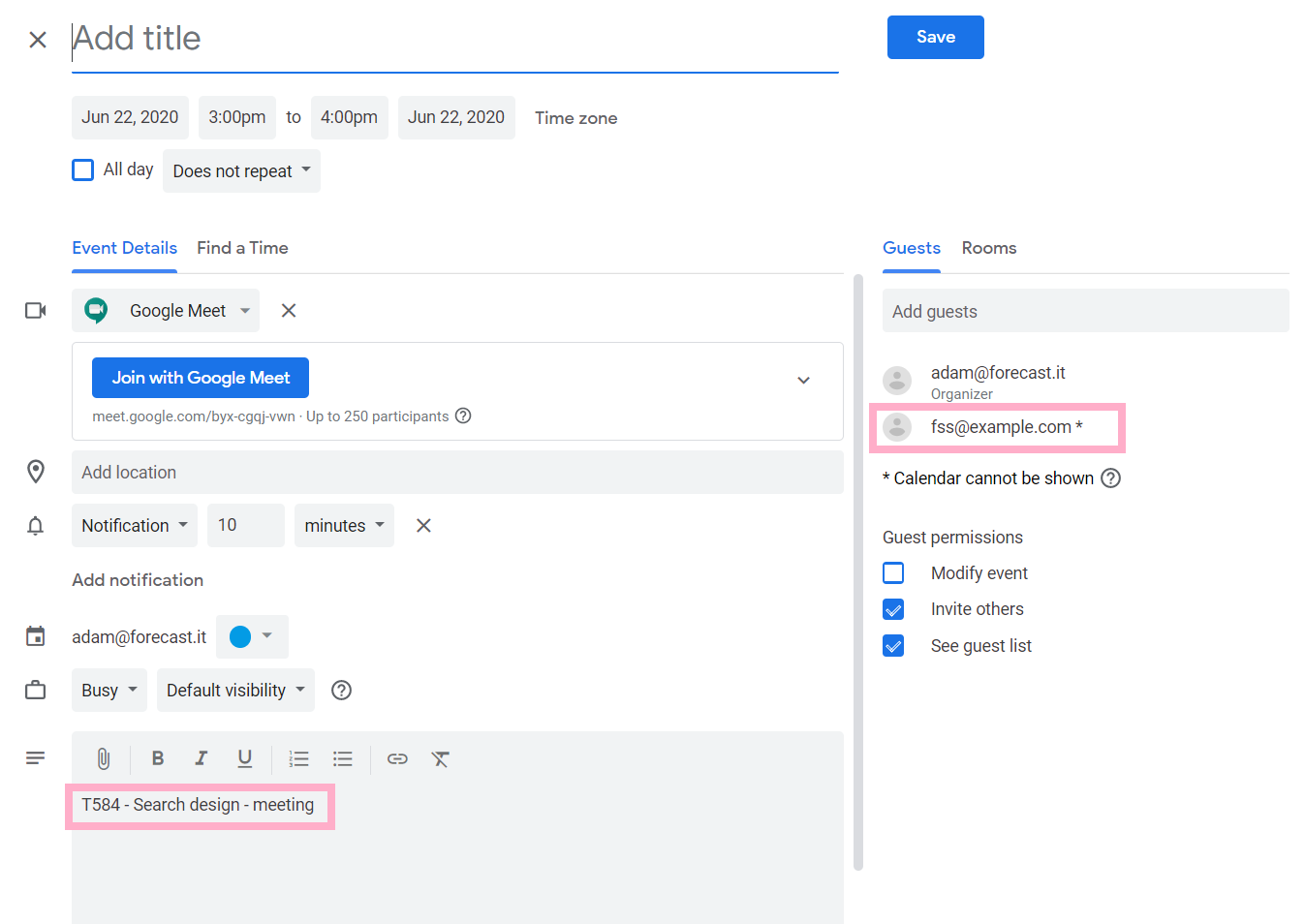Click guest fss@example.com entry

click(998, 427)
